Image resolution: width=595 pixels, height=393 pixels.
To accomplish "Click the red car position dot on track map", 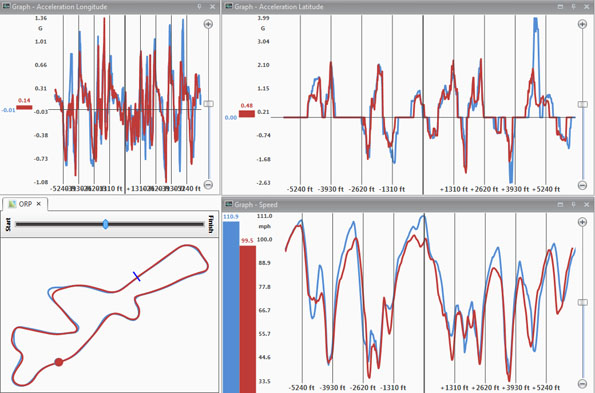I will pyautogui.click(x=58, y=362).
